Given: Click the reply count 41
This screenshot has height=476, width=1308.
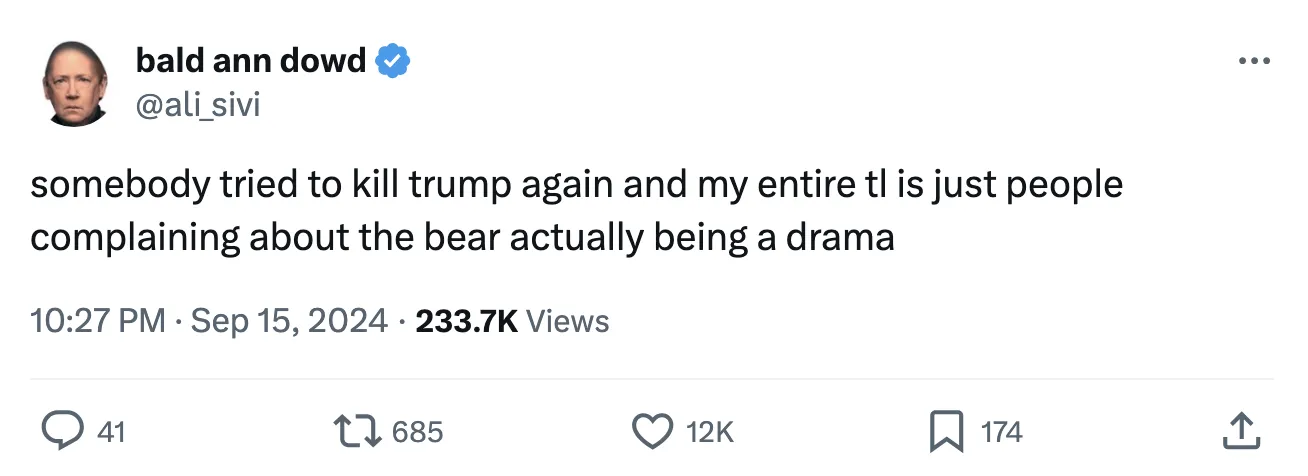Looking at the screenshot, I should click(112, 432).
